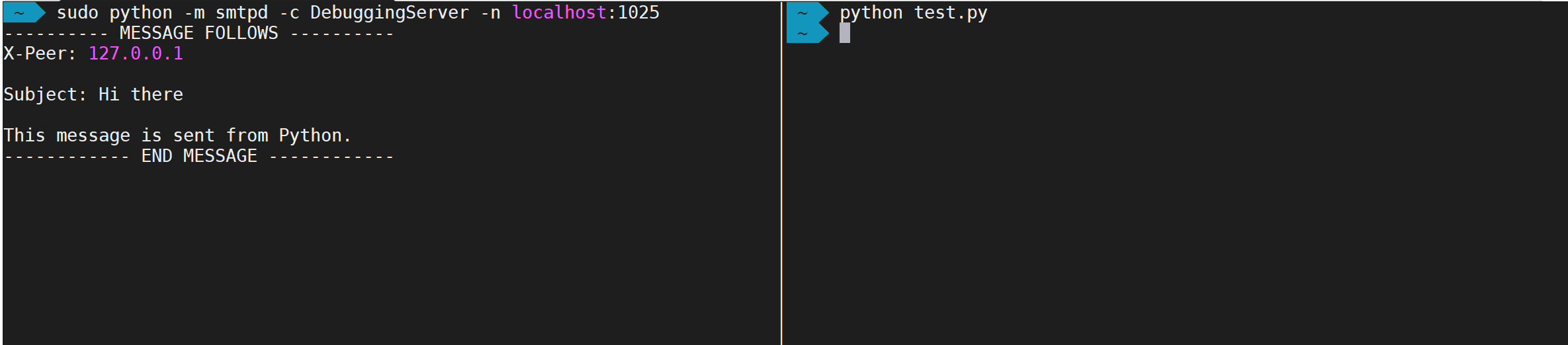Click the 'MESSAGE FOLLOWS' header line
1568x345 pixels.
[199, 33]
